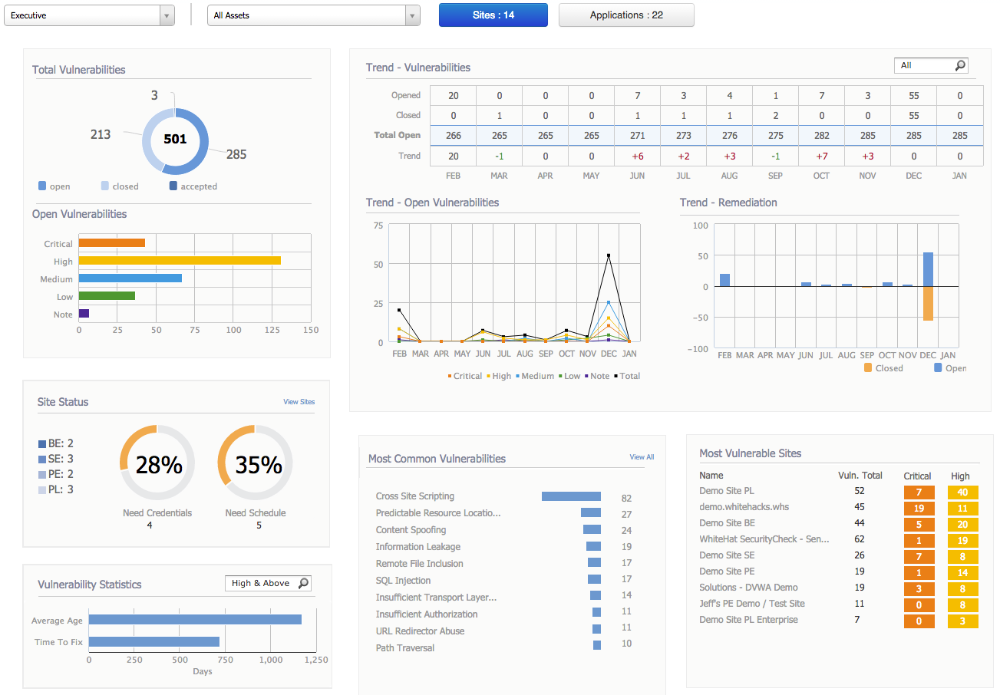Click the Need Credentials 28% ring gauge

click(158, 463)
